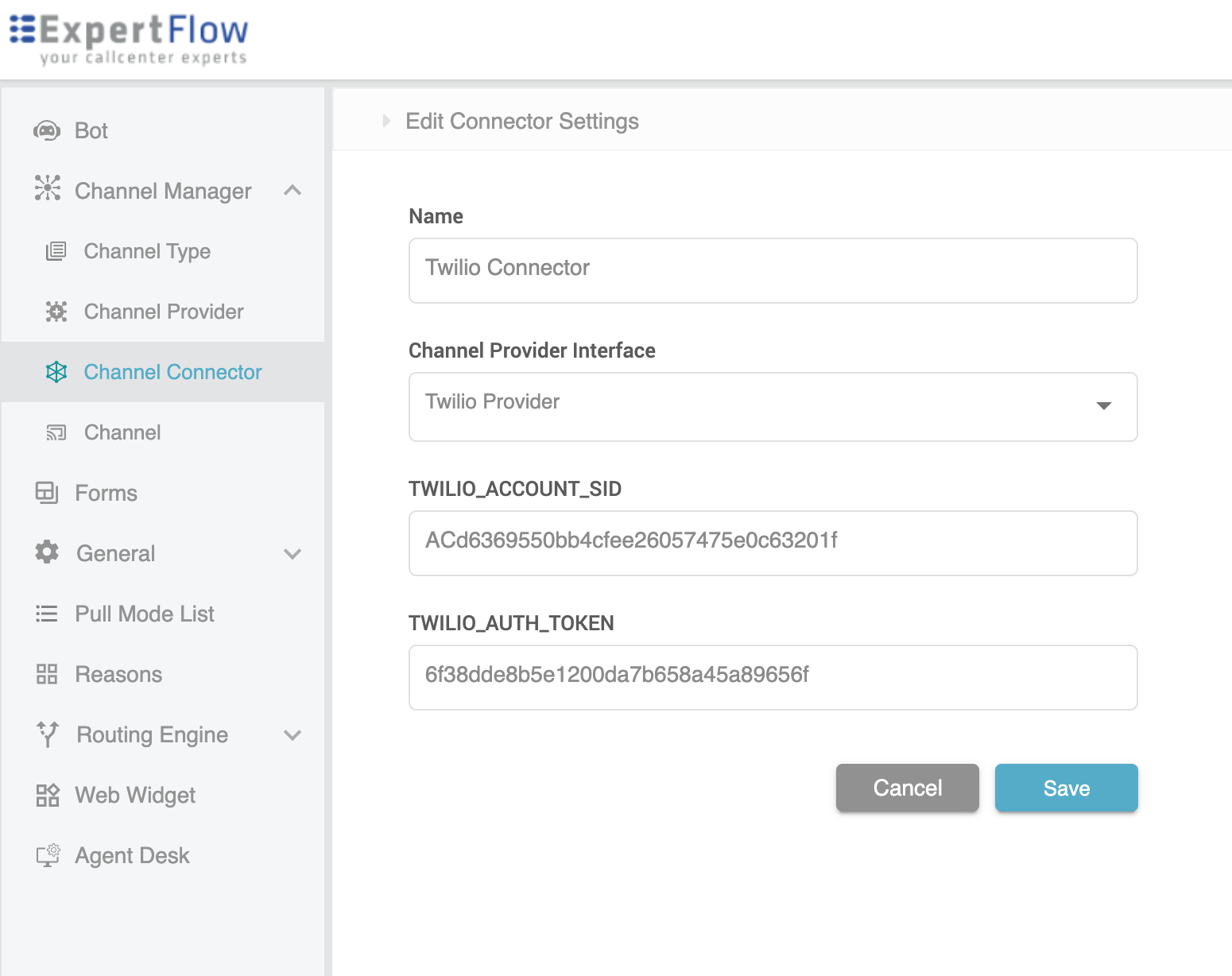Click the TWILIO_AUTH_TOKEN input field
The height and width of the screenshot is (976, 1232).
point(773,677)
